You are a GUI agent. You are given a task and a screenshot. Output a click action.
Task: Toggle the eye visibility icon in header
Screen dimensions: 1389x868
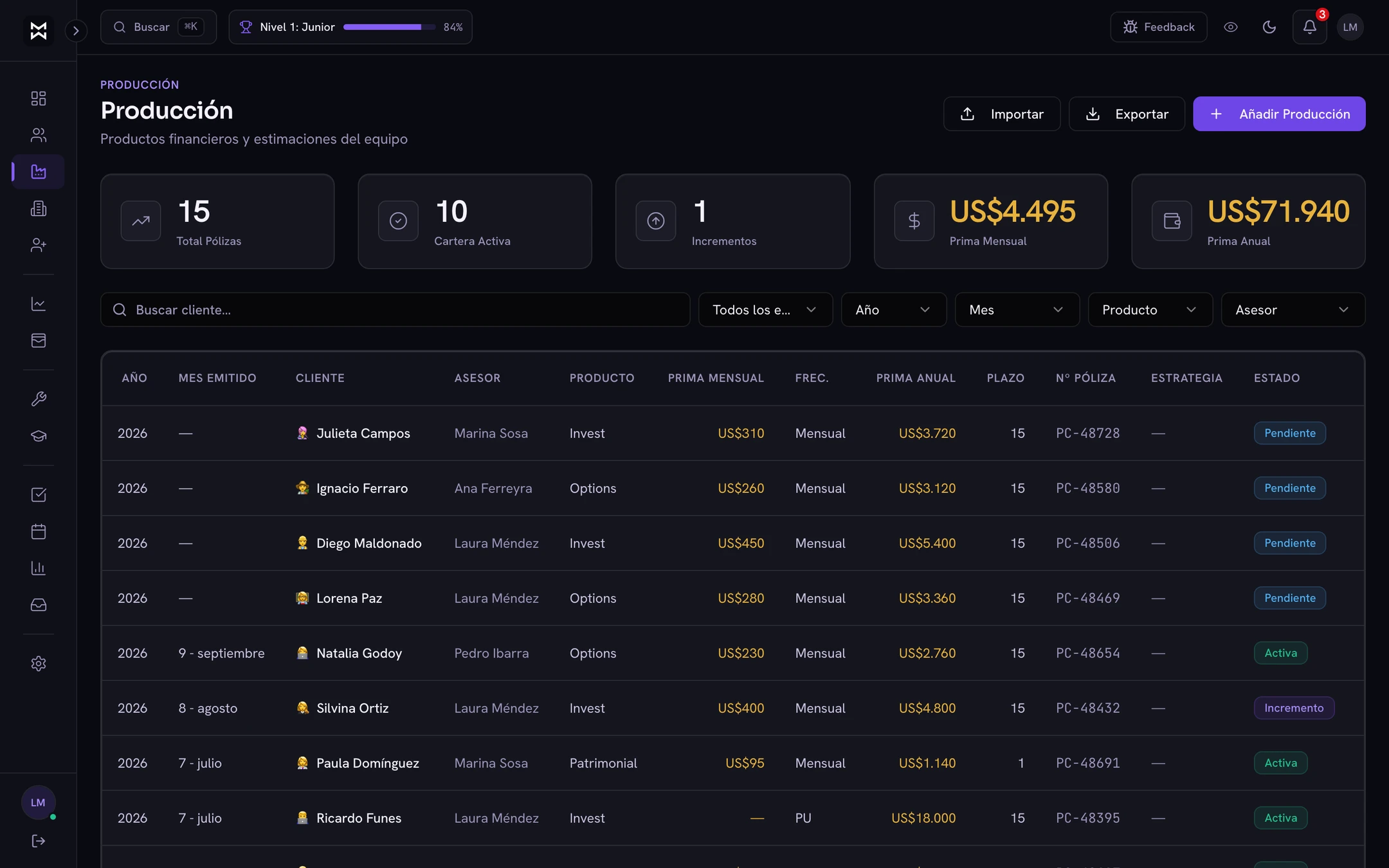coord(1231,27)
